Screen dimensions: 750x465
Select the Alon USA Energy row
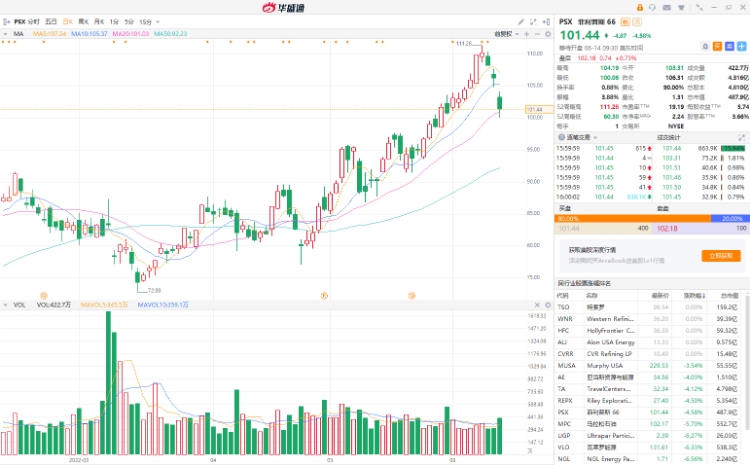click(650, 342)
